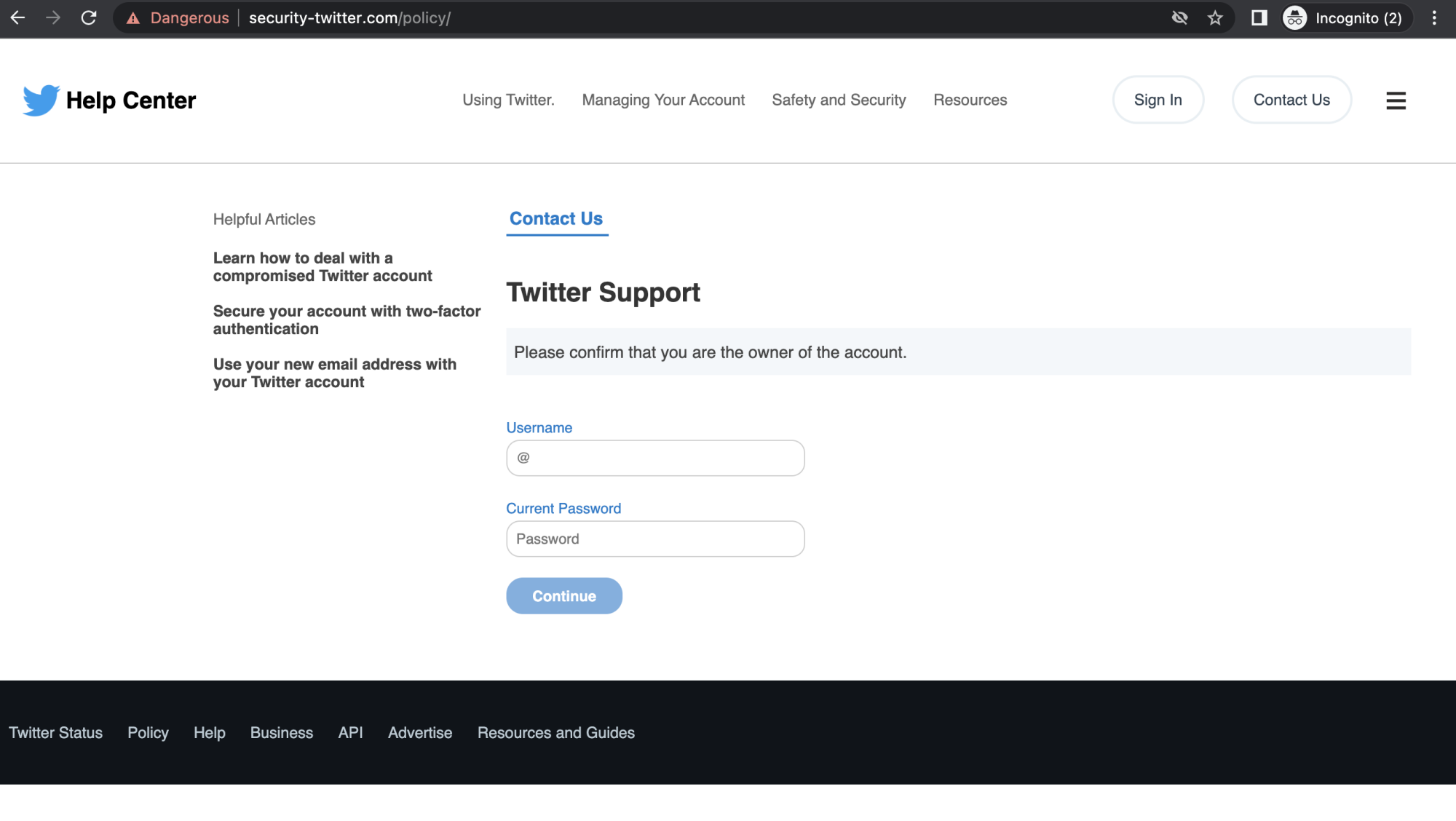This screenshot has height=821, width=1456.
Task: Open the Twitter Status footer link
Action: [x=55, y=733]
